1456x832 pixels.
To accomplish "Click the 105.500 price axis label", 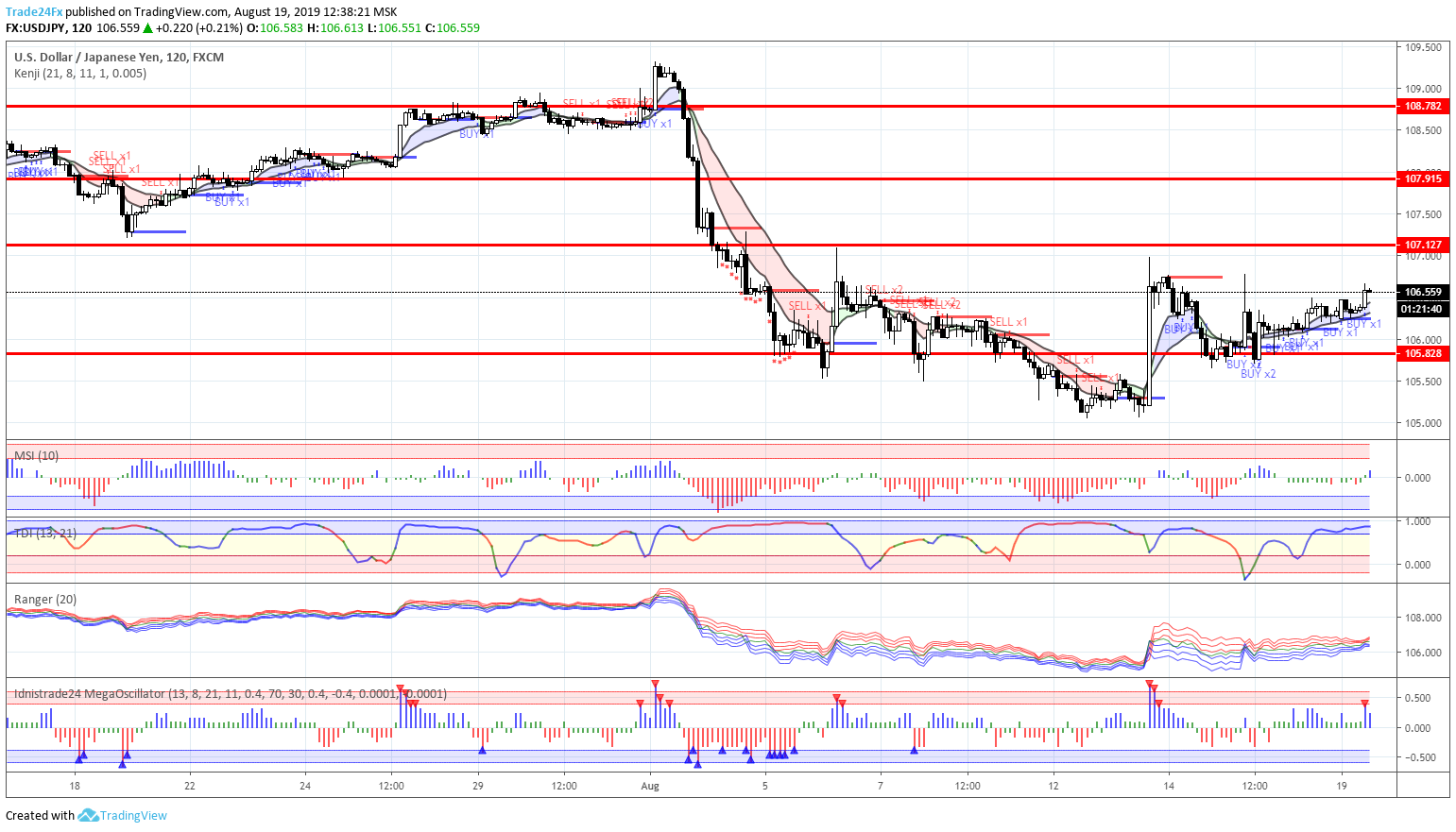I will (1423, 382).
